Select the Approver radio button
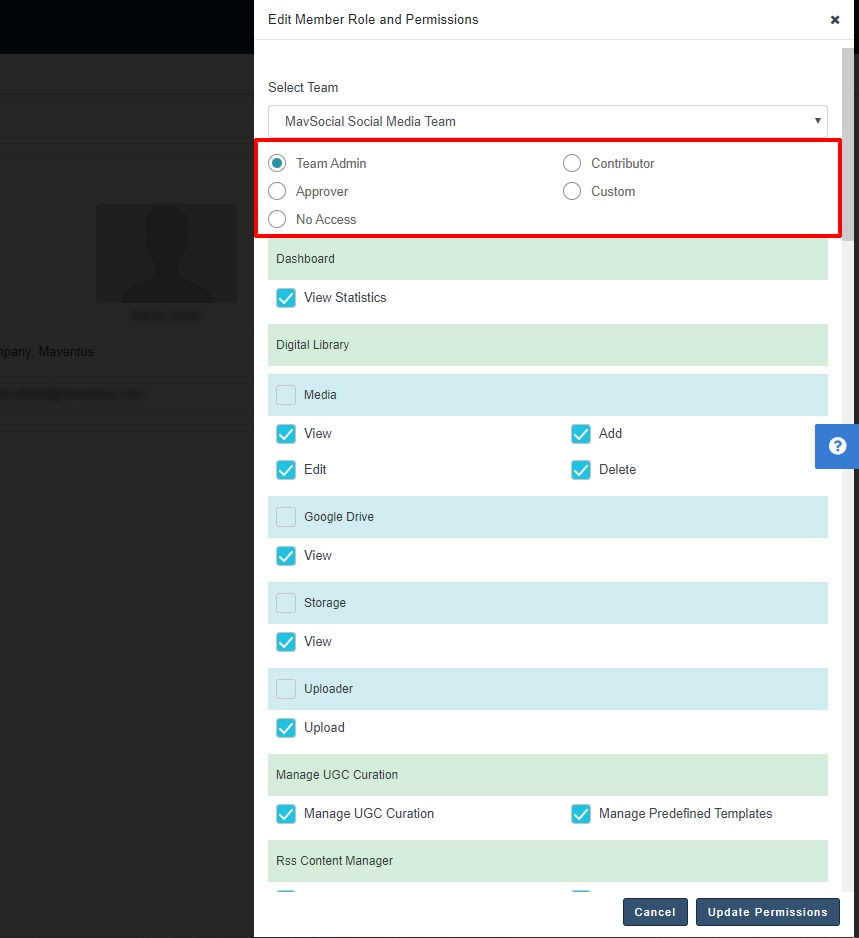 [x=278, y=191]
